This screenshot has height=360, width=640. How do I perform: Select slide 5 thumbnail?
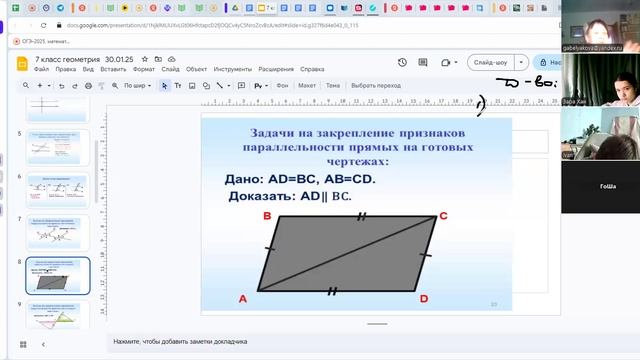point(58,148)
